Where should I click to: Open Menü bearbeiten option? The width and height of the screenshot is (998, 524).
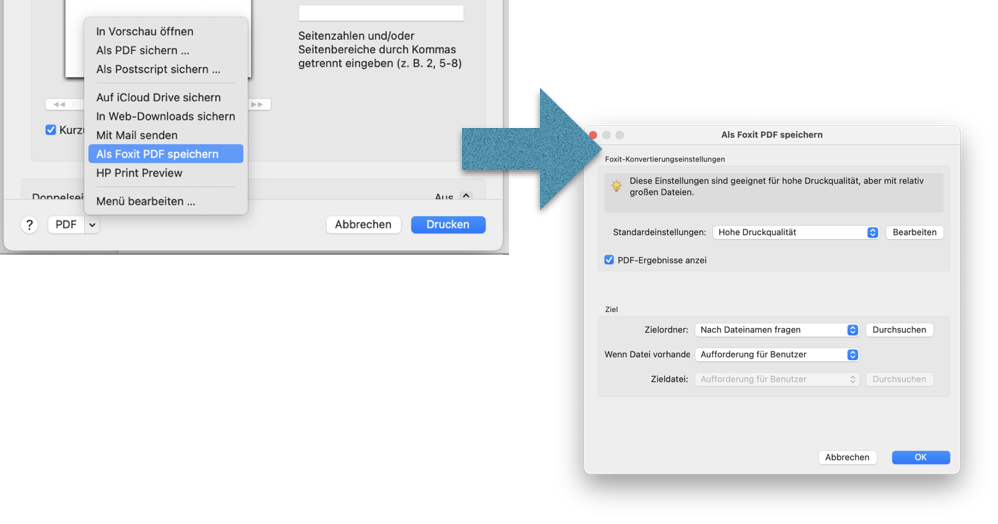tap(146, 201)
